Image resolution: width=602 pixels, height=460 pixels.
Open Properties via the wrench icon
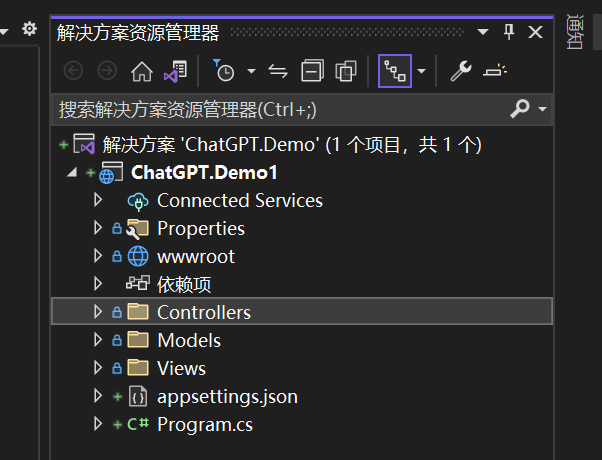pyautogui.click(x=461, y=71)
